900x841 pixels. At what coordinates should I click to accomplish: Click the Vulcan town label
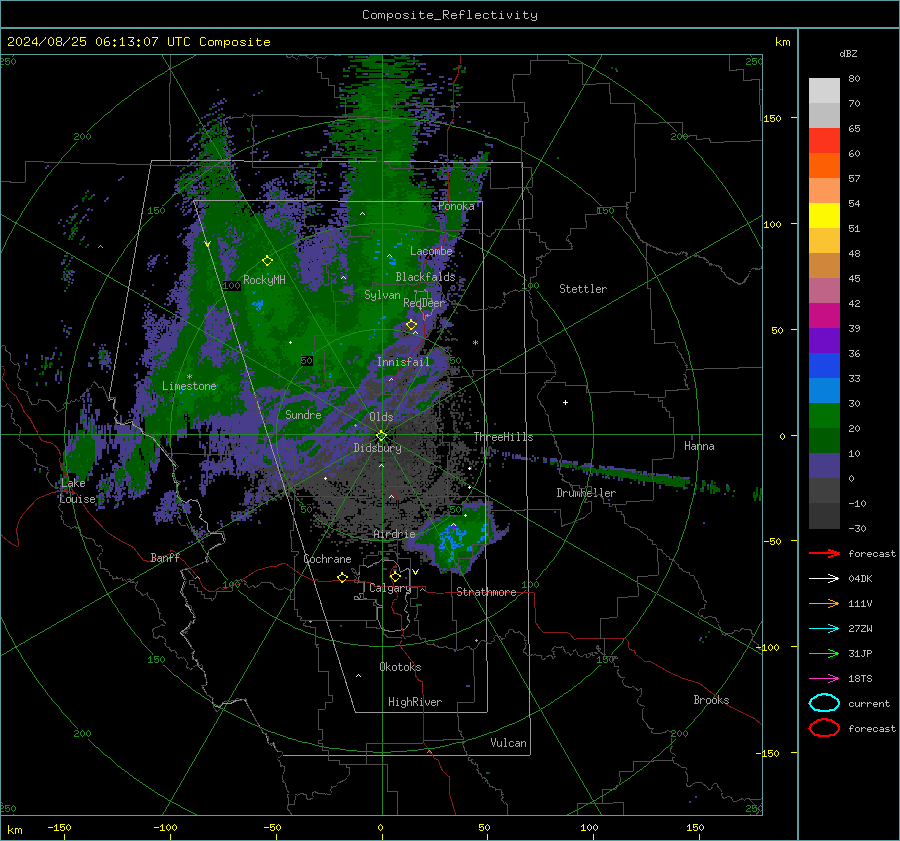(508, 743)
